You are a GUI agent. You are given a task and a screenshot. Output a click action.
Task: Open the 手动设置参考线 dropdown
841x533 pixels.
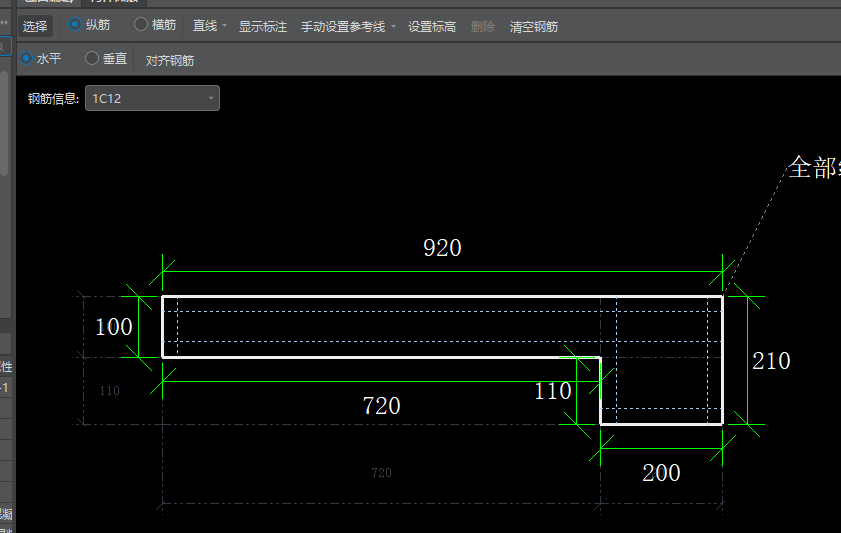point(348,27)
